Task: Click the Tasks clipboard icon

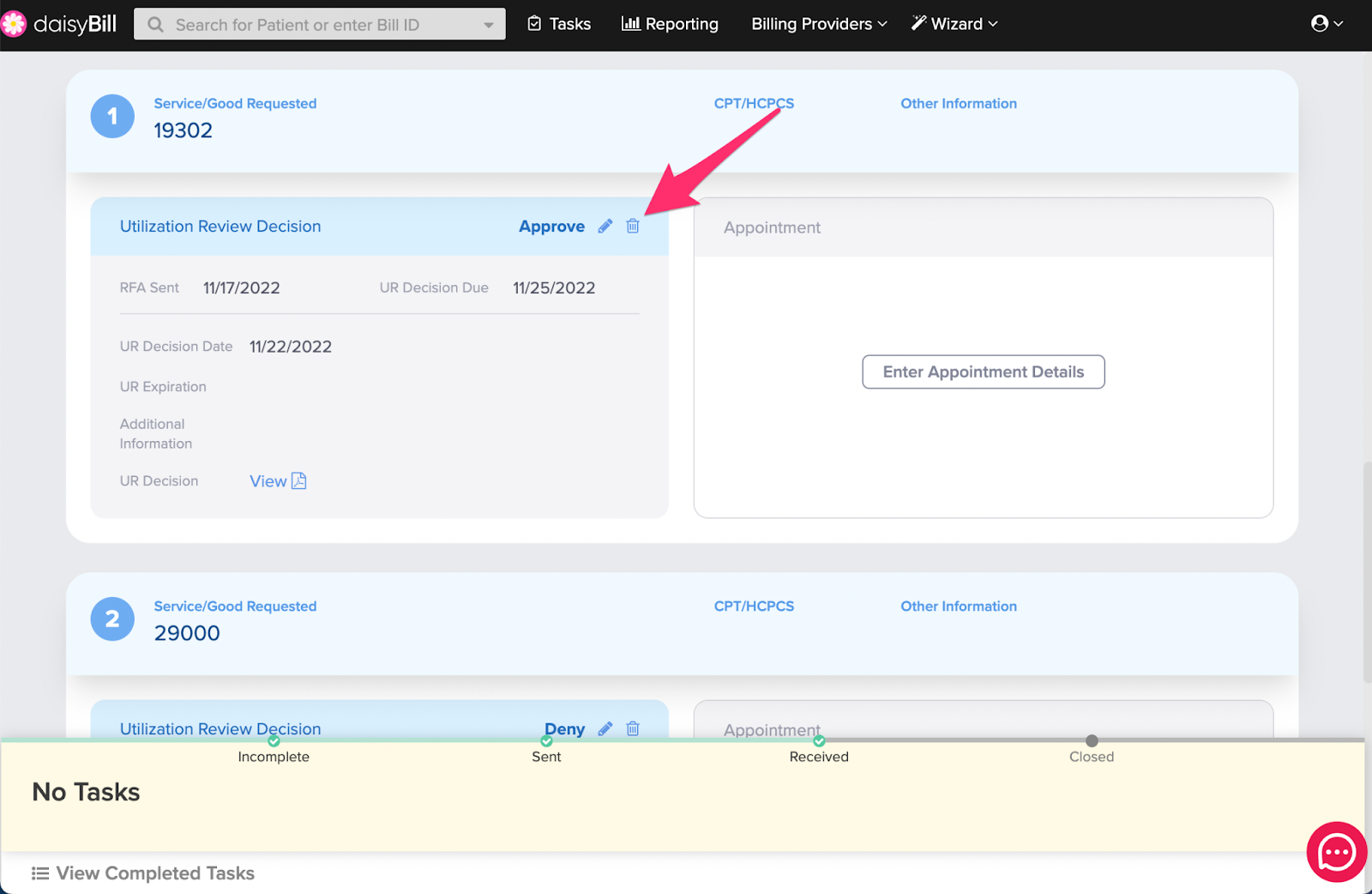Action: [x=534, y=24]
